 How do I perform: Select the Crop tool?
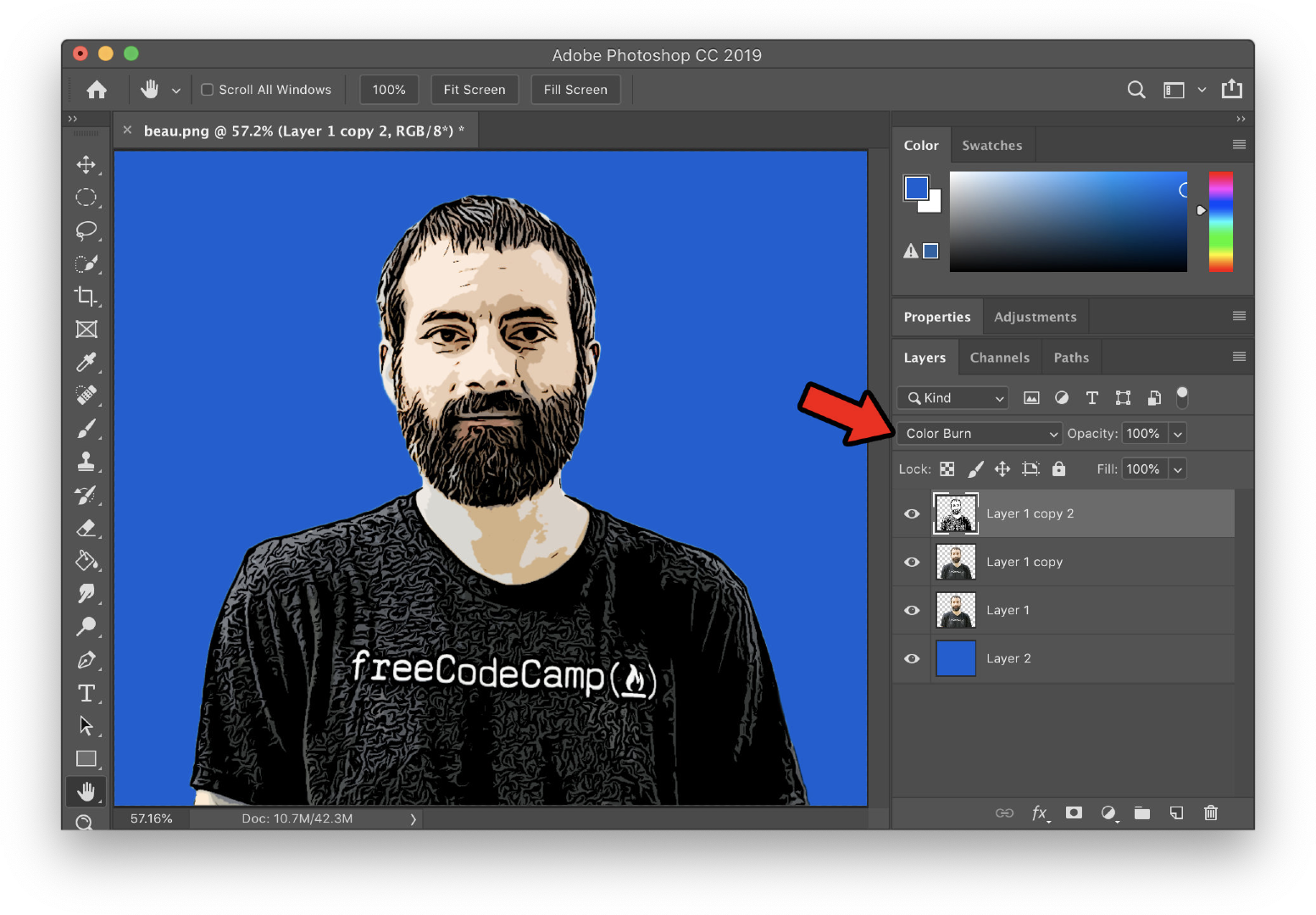[x=86, y=296]
